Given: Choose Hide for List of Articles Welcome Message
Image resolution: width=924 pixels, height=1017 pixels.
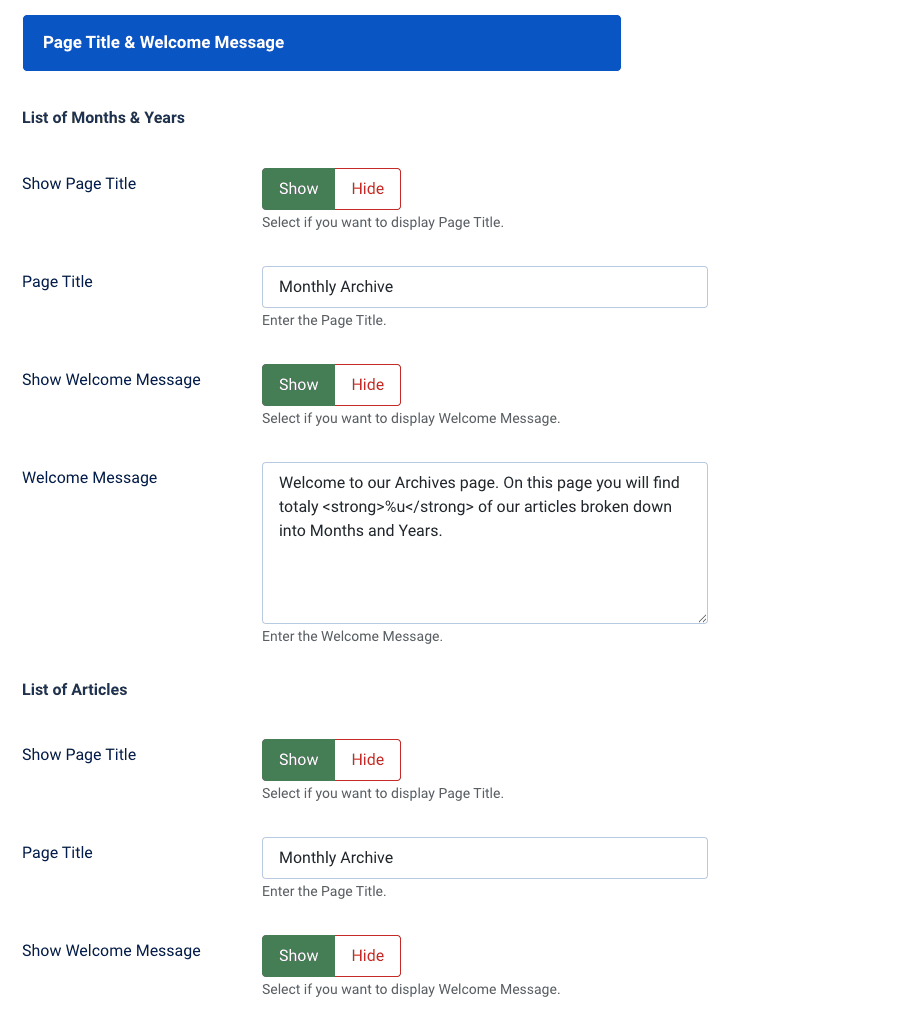Looking at the screenshot, I should point(367,956).
